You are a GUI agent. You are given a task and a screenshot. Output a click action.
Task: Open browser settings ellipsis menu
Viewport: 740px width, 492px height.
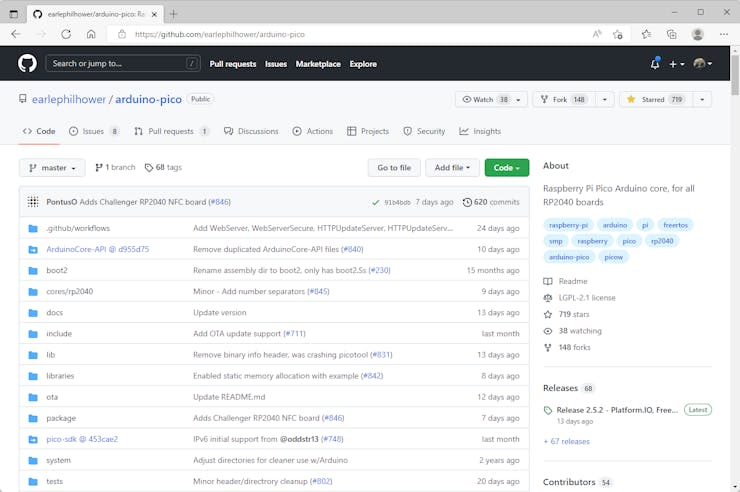coord(724,34)
